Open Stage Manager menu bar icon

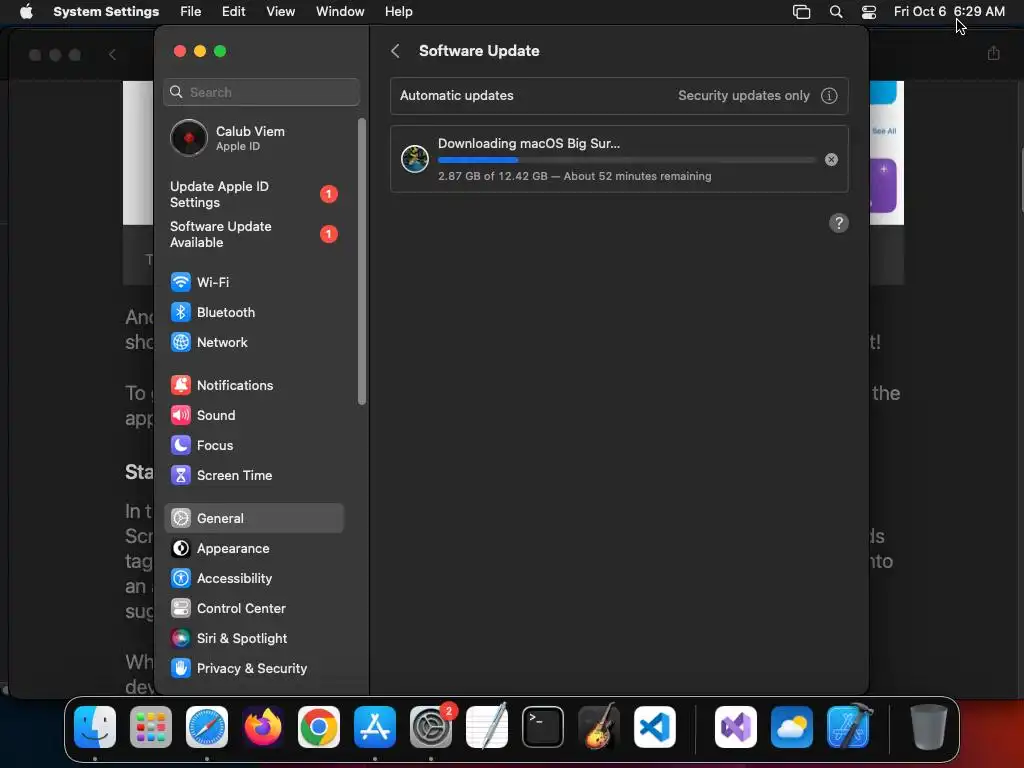(801, 12)
